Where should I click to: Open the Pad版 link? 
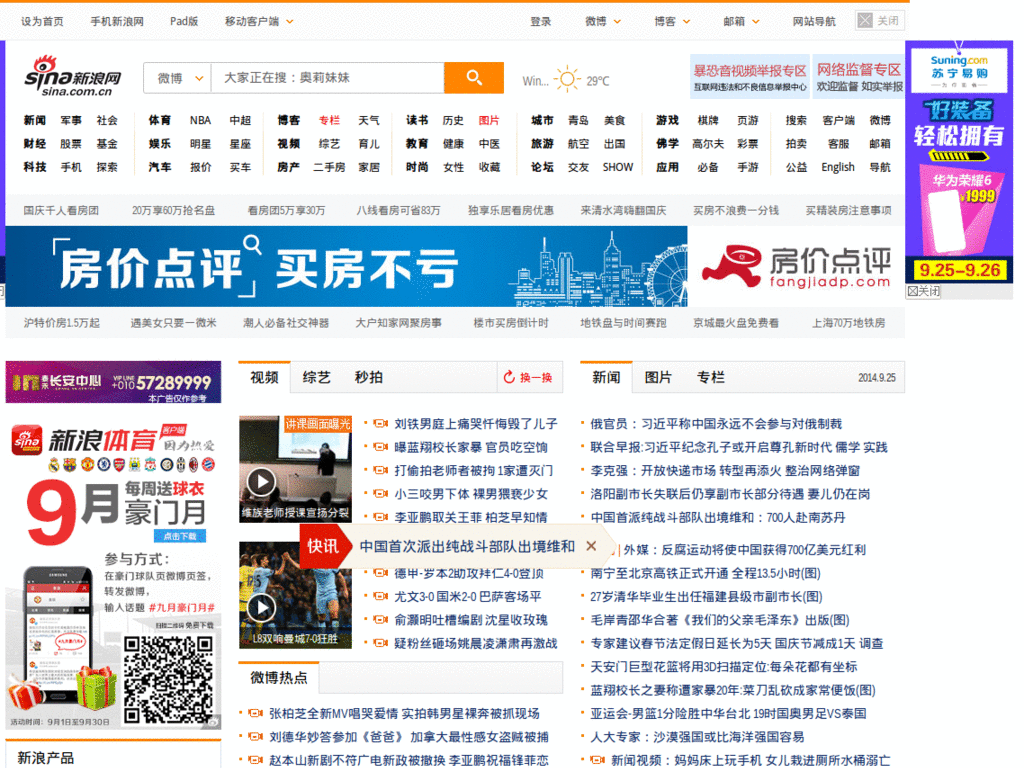pyautogui.click(x=184, y=22)
